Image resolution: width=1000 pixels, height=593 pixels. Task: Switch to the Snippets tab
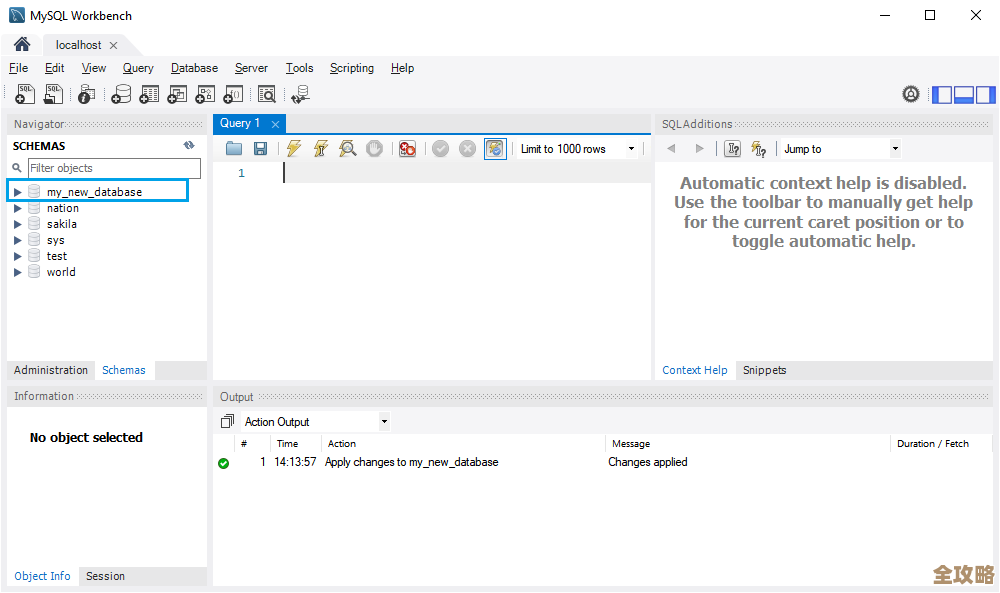point(764,370)
